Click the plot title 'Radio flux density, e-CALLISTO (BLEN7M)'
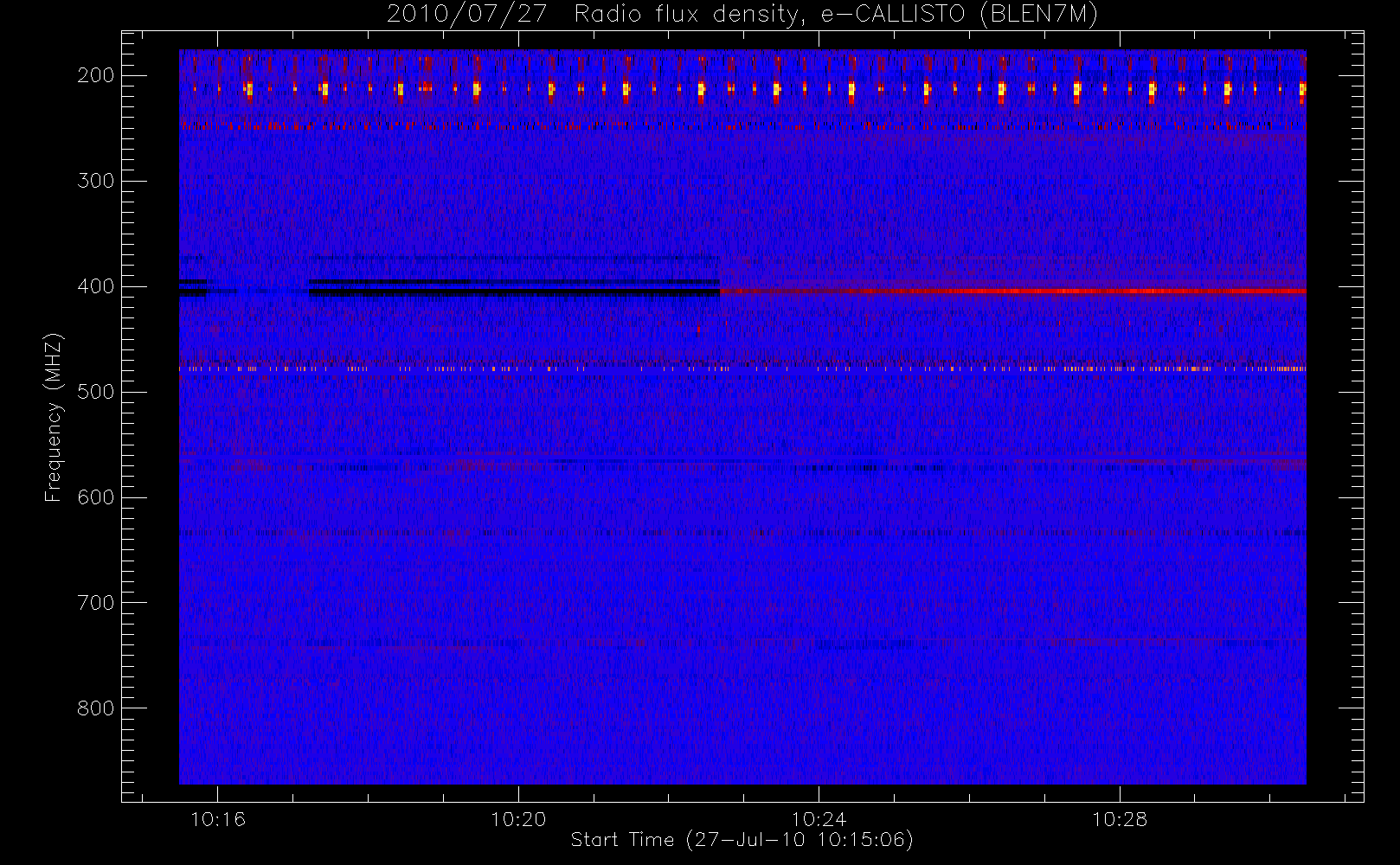Image resolution: width=1400 pixels, height=865 pixels. 836,14
